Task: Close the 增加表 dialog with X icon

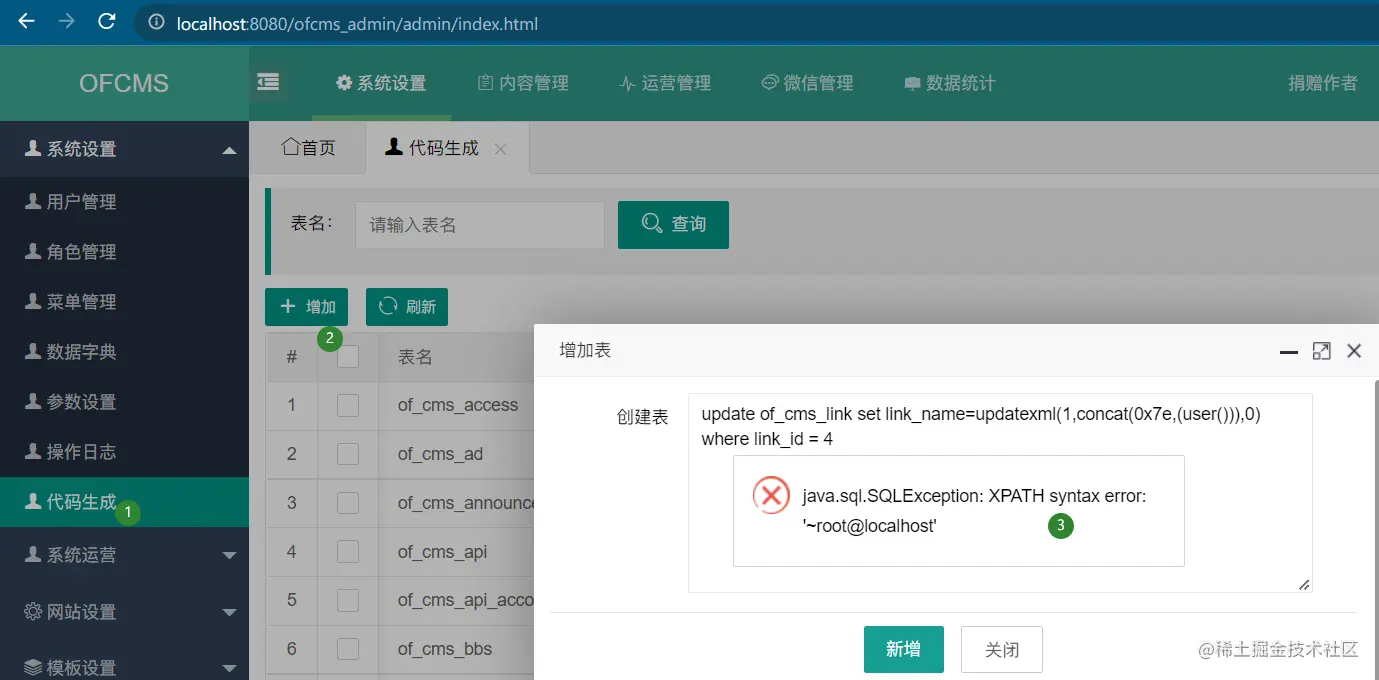Action: (x=1354, y=351)
